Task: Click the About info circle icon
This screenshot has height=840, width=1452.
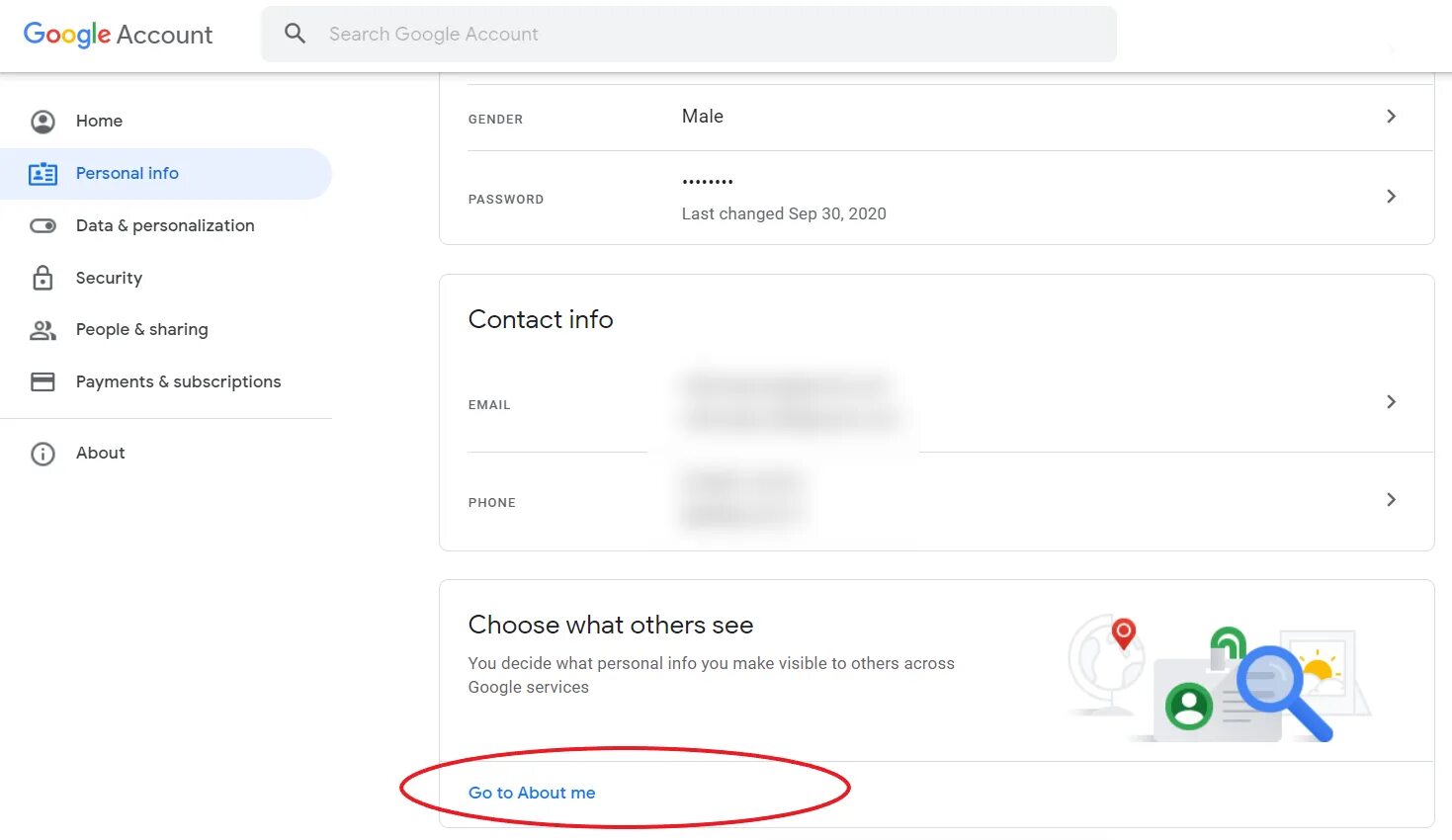Action: click(x=43, y=454)
